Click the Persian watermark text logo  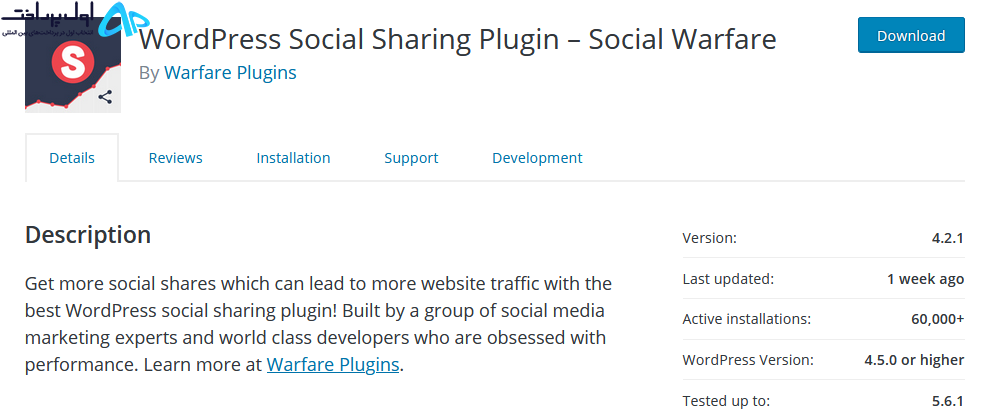coord(47,18)
